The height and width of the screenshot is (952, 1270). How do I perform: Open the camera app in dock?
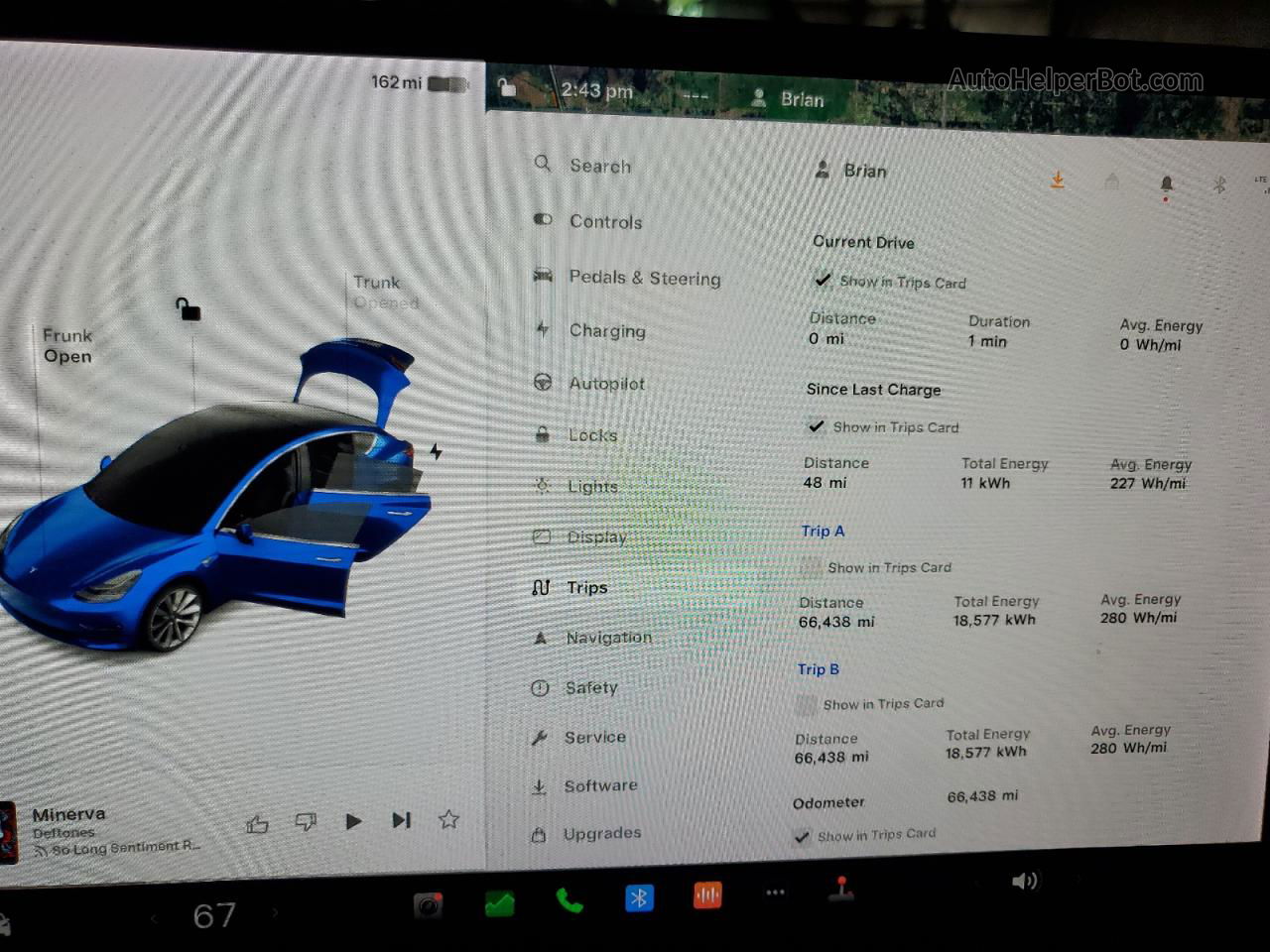click(x=428, y=904)
